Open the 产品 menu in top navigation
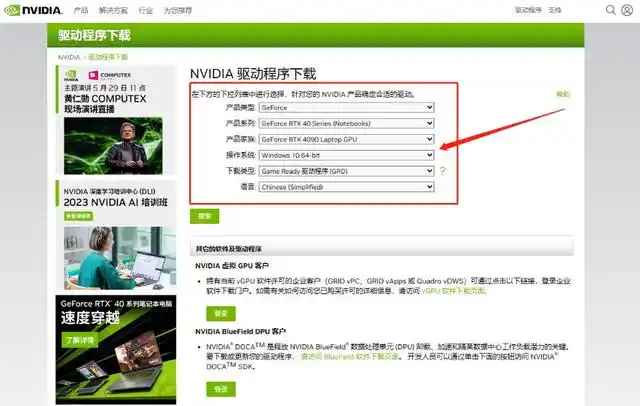640x406 pixels. click(x=80, y=10)
